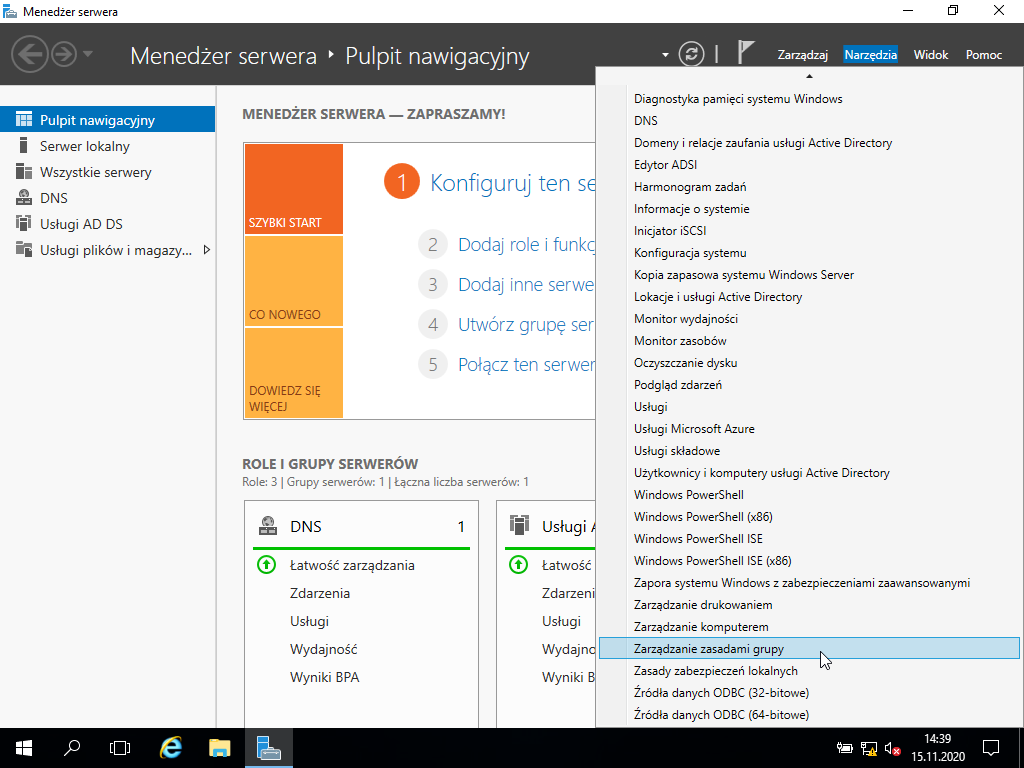This screenshot has width=1024, height=768.
Task: Select Pulpit nawigacyjny dashboard icon in sidebar
Action: [24, 120]
